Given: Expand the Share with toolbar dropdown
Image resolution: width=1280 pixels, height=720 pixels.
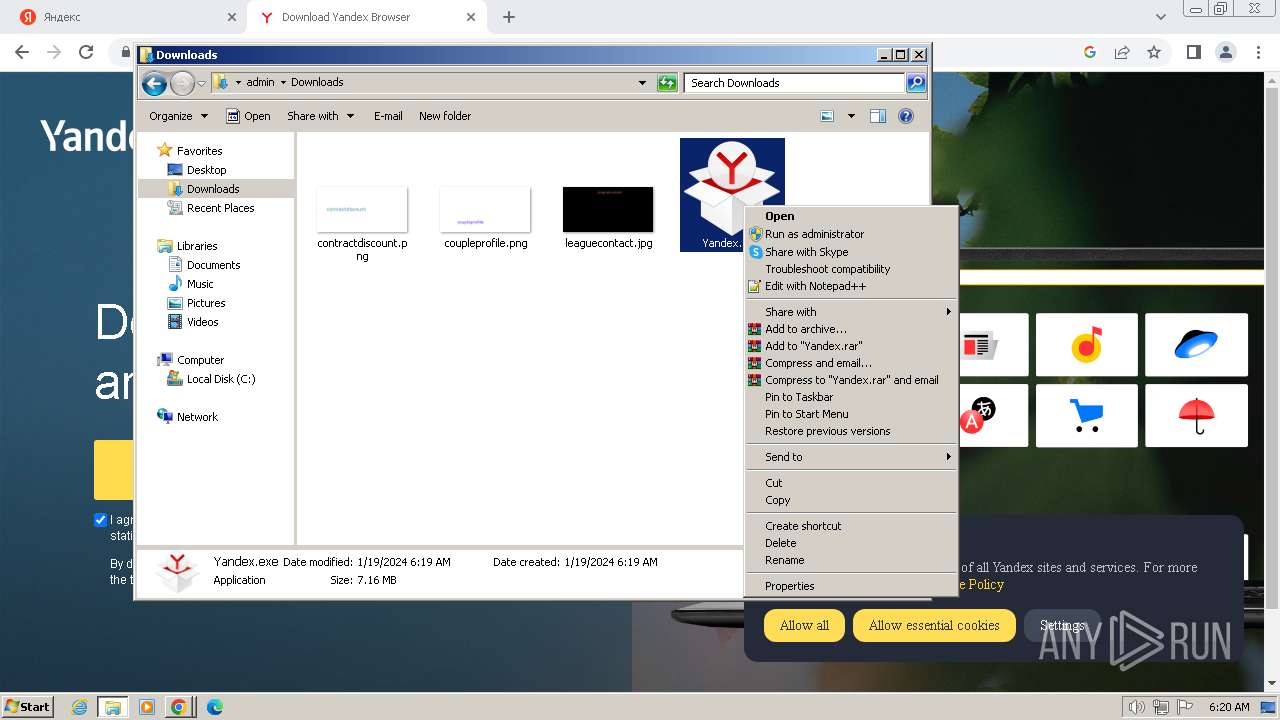Looking at the screenshot, I should click(320, 116).
